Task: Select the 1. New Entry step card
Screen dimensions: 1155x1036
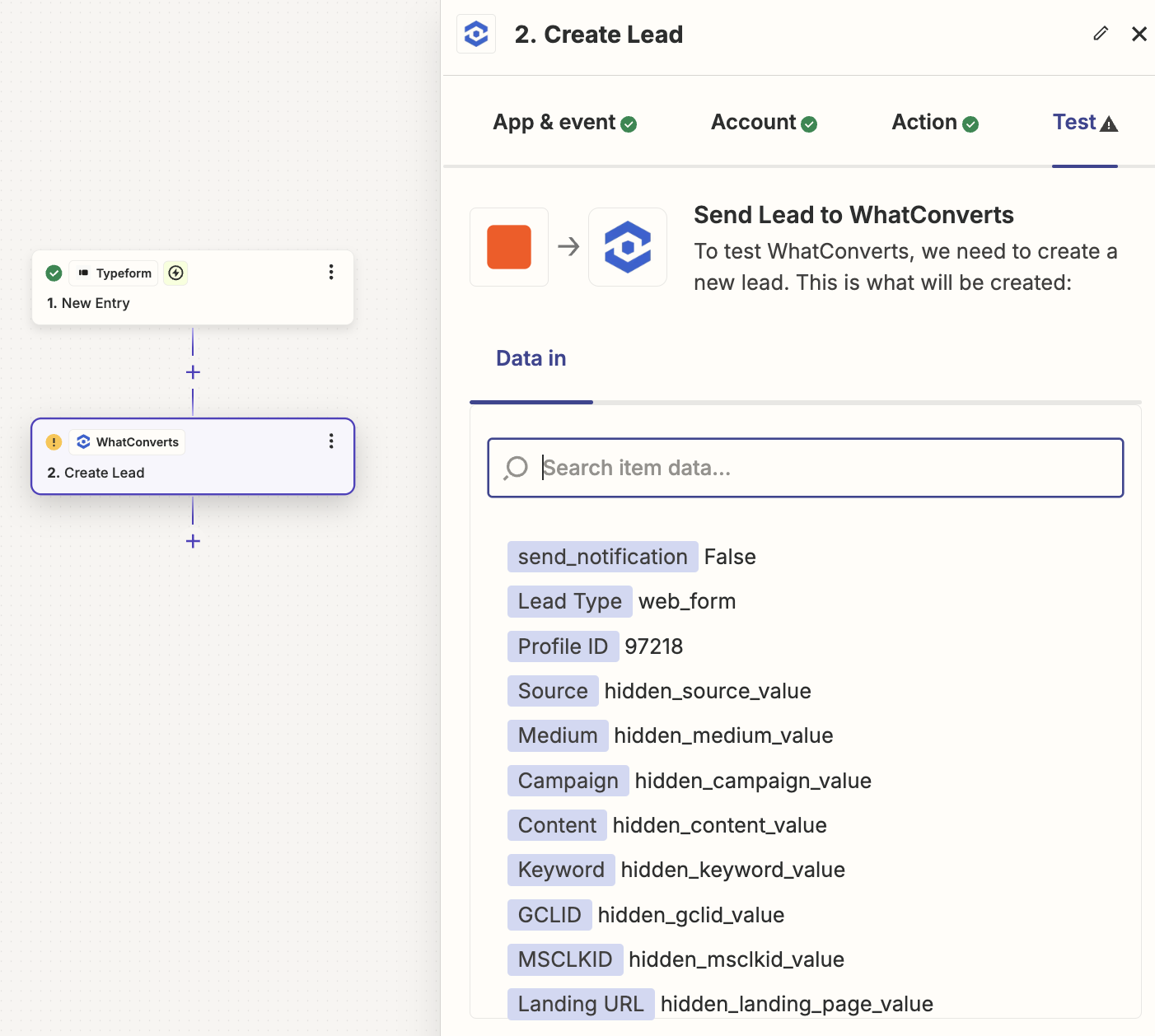Action: (193, 287)
